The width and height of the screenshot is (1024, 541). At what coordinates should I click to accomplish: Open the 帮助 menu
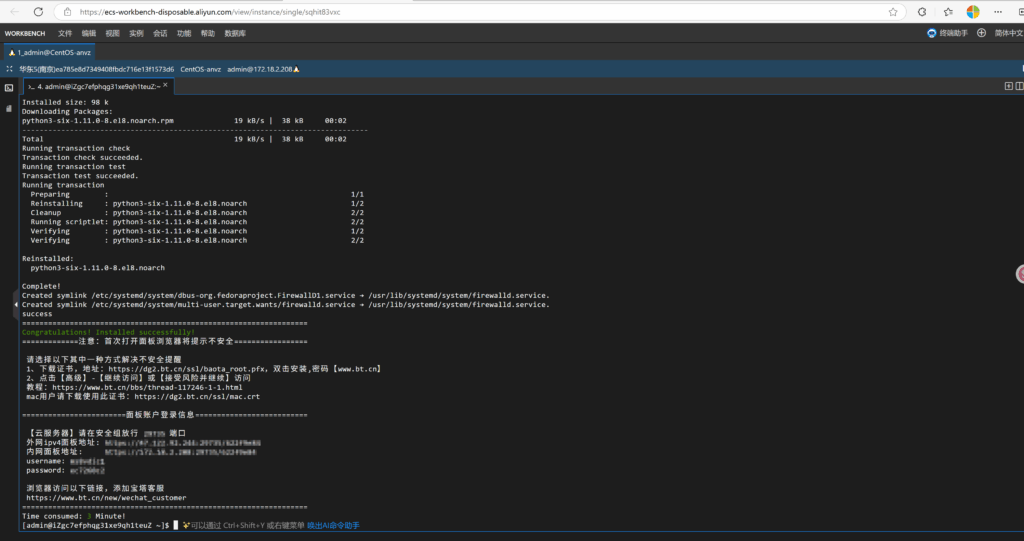[208, 33]
